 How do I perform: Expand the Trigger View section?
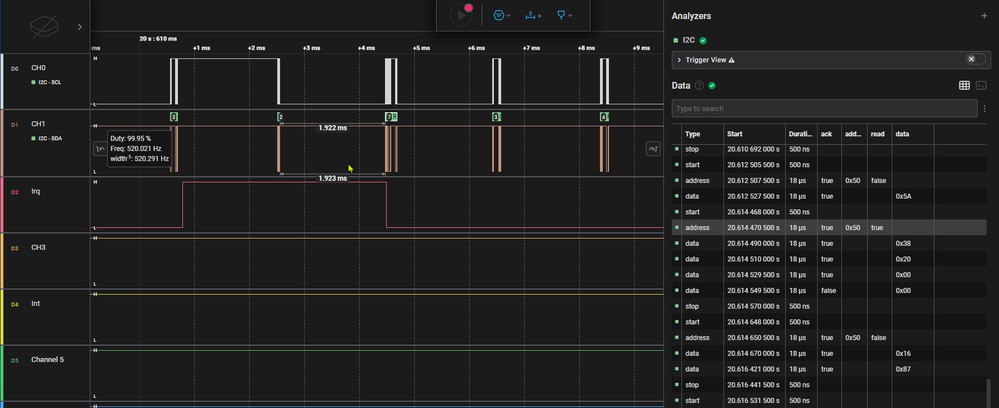pyautogui.click(x=679, y=60)
